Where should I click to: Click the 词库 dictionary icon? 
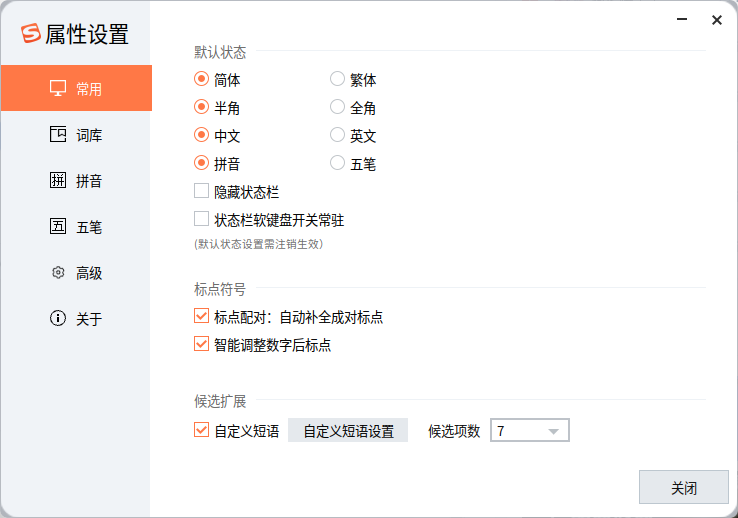pos(58,134)
